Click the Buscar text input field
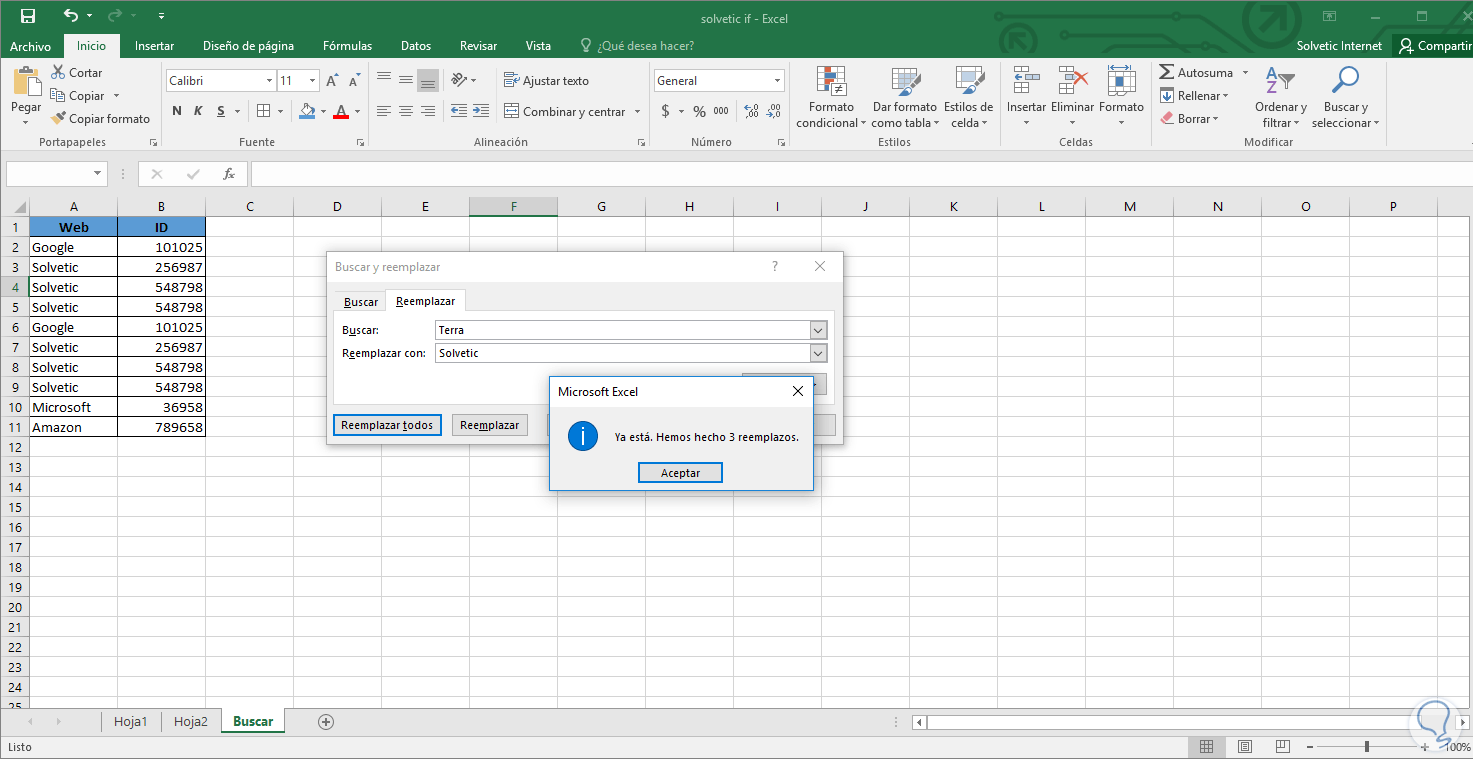Viewport: 1473px width, 759px height. (622, 330)
